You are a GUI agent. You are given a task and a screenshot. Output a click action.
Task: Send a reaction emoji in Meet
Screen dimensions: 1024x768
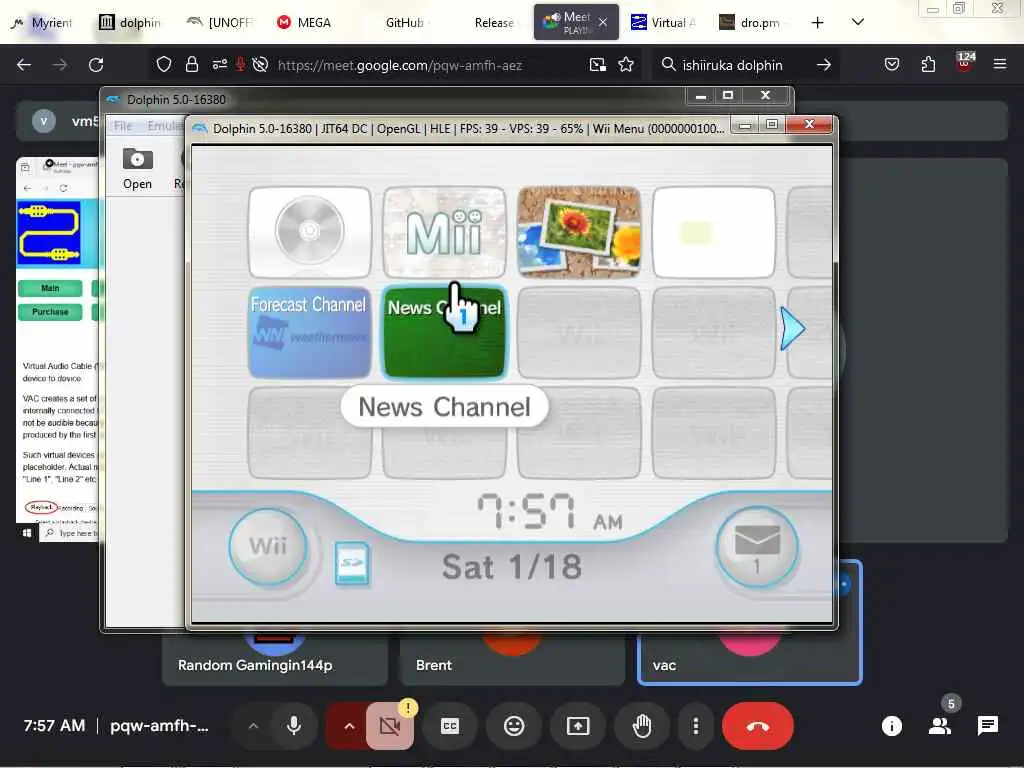514,726
